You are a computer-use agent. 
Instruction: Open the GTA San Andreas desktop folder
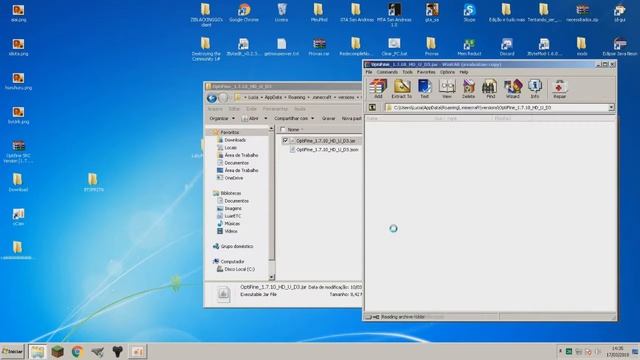[356, 13]
